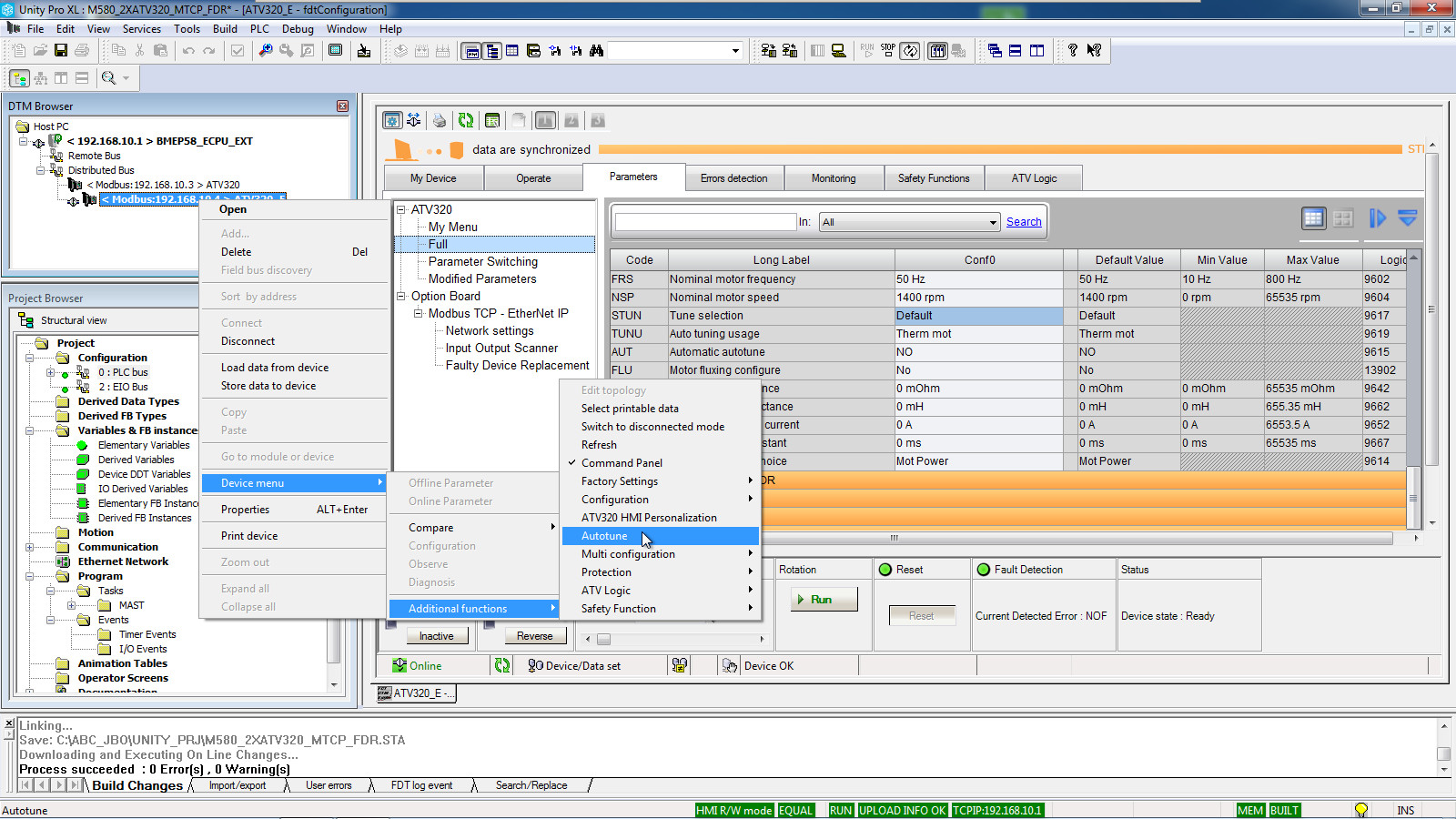Toggle the animation cycle toolbar button

910,50
